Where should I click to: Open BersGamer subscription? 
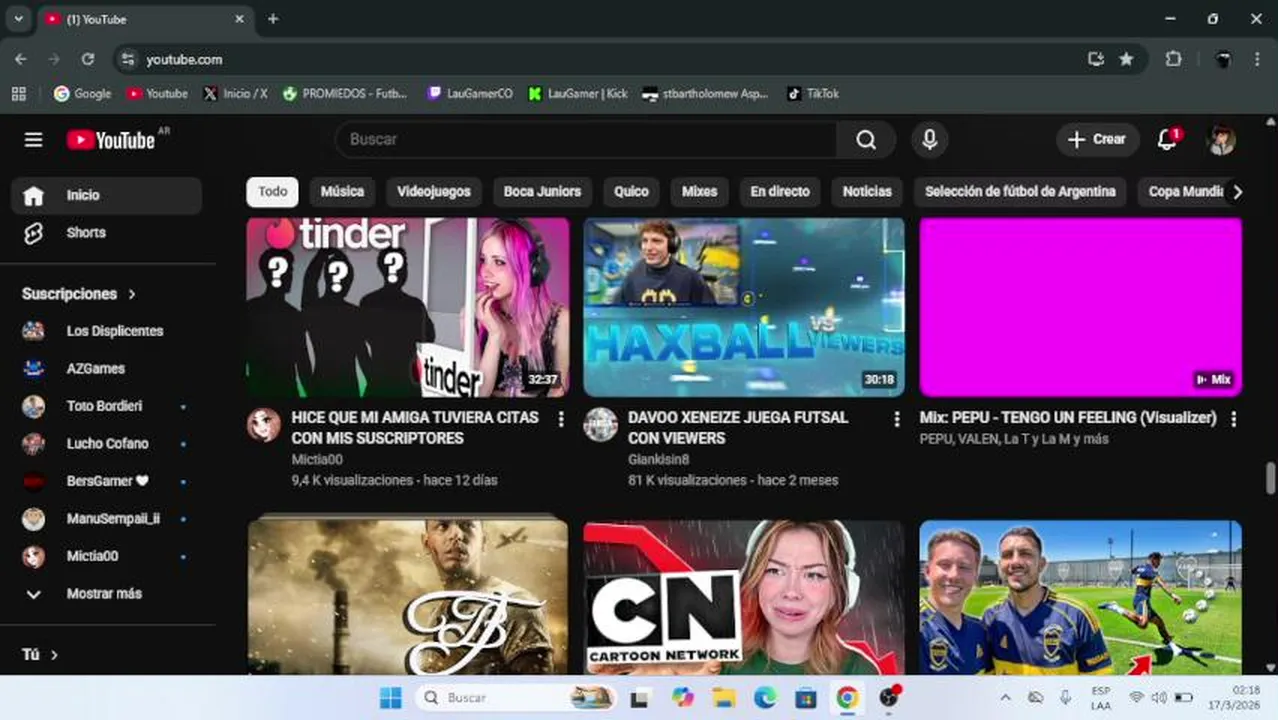click(x=106, y=481)
